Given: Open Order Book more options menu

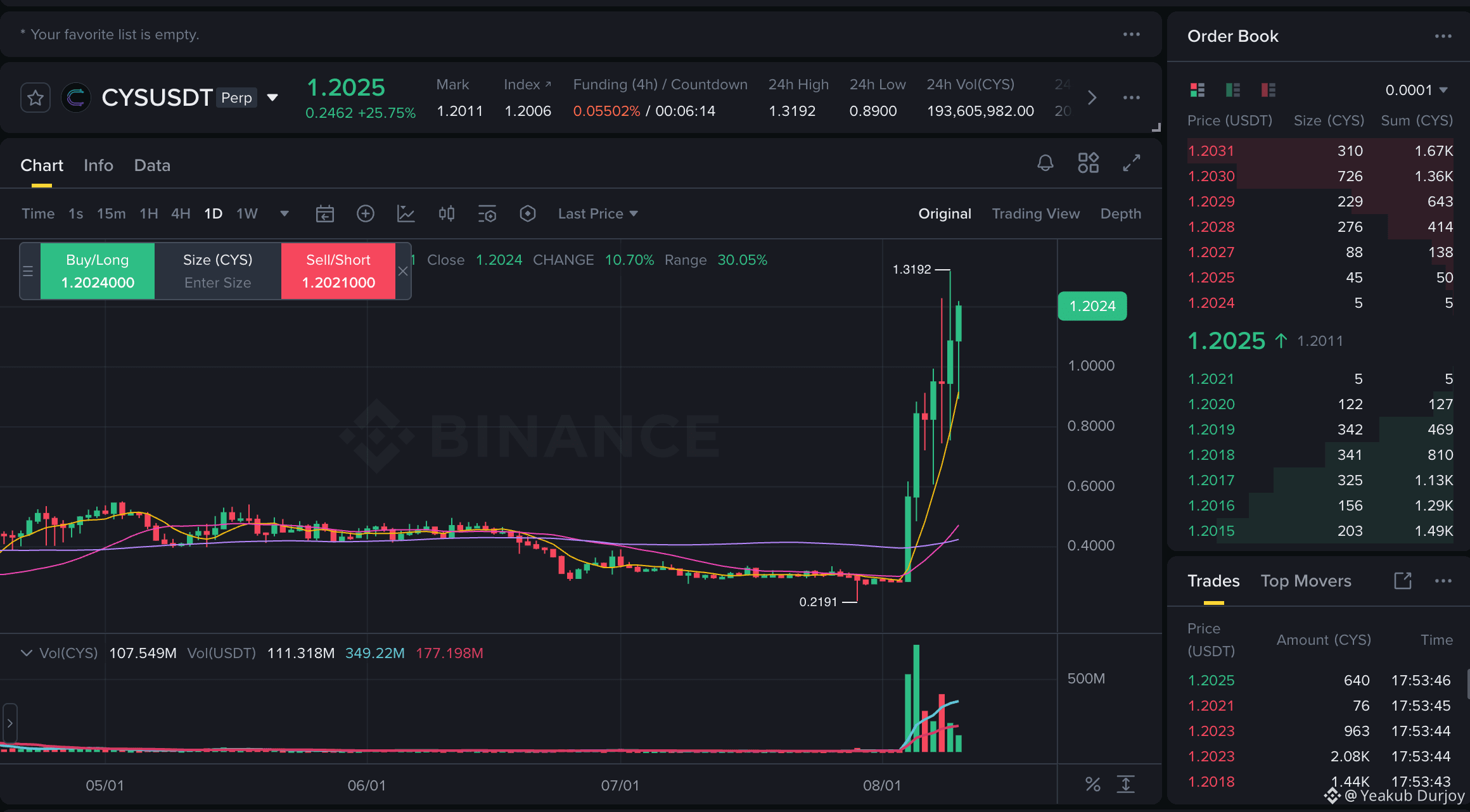Looking at the screenshot, I should 1443,36.
